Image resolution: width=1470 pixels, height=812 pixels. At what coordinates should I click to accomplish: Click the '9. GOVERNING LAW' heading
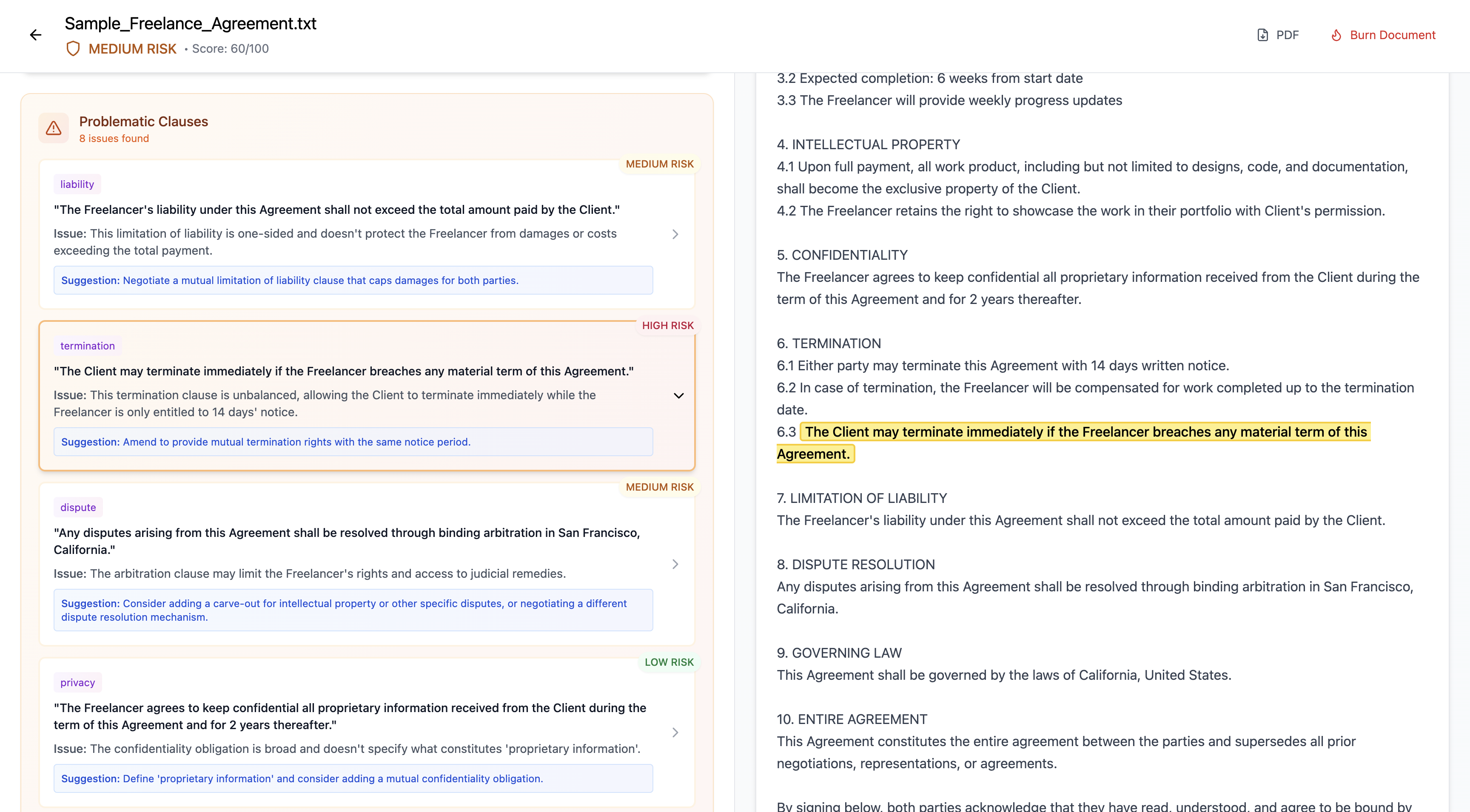tap(840, 652)
